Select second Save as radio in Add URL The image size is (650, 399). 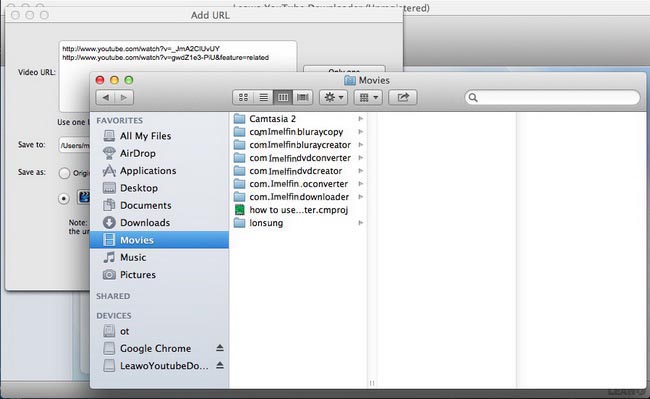pyautogui.click(x=63, y=199)
